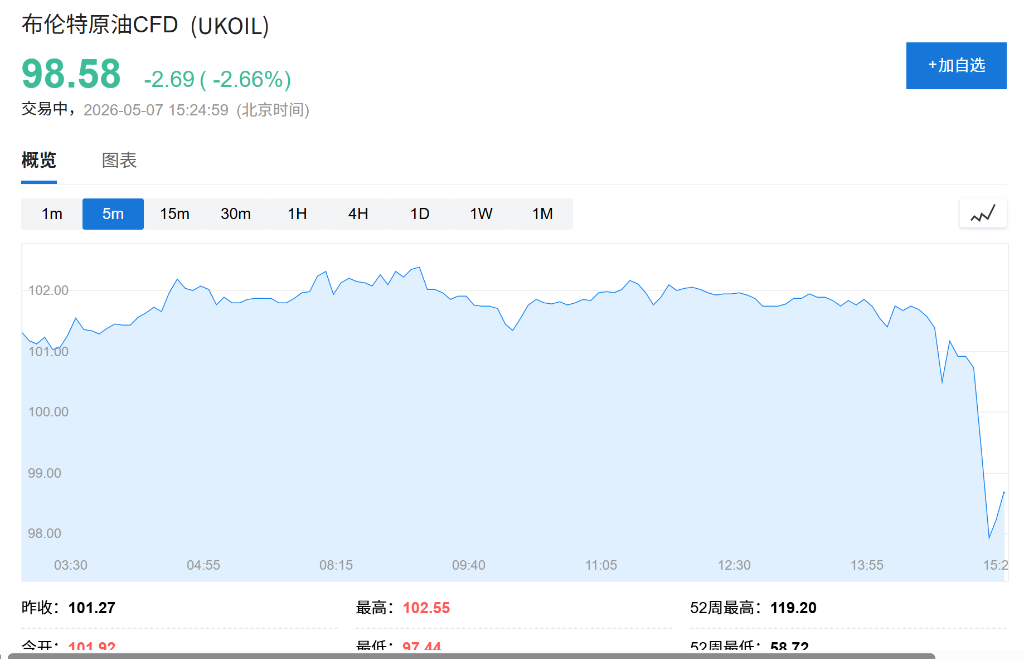Switch to 30m interval
Image resolution: width=1024 pixels, height=659 pixels.
(x=236, y=214)
